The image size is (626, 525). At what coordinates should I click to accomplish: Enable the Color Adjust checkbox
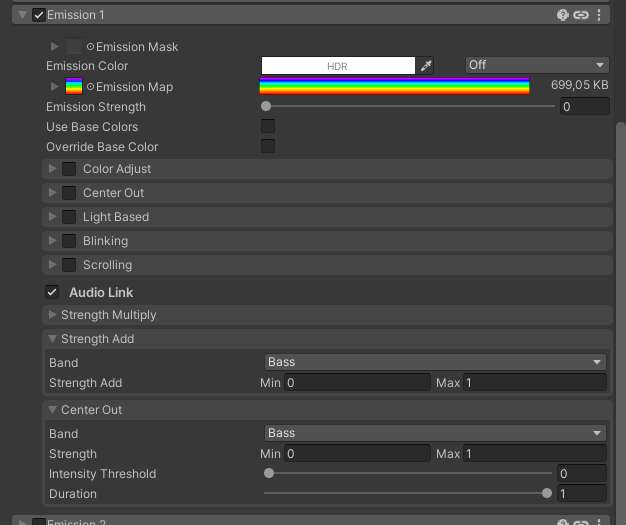pyautogui.click(x=69, y=168)
